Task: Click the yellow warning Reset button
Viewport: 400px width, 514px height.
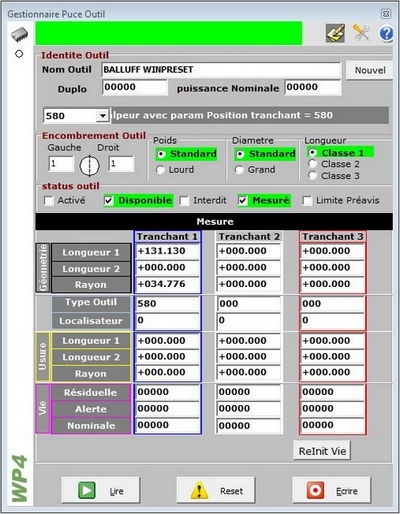Action: (x=216, y=490)
